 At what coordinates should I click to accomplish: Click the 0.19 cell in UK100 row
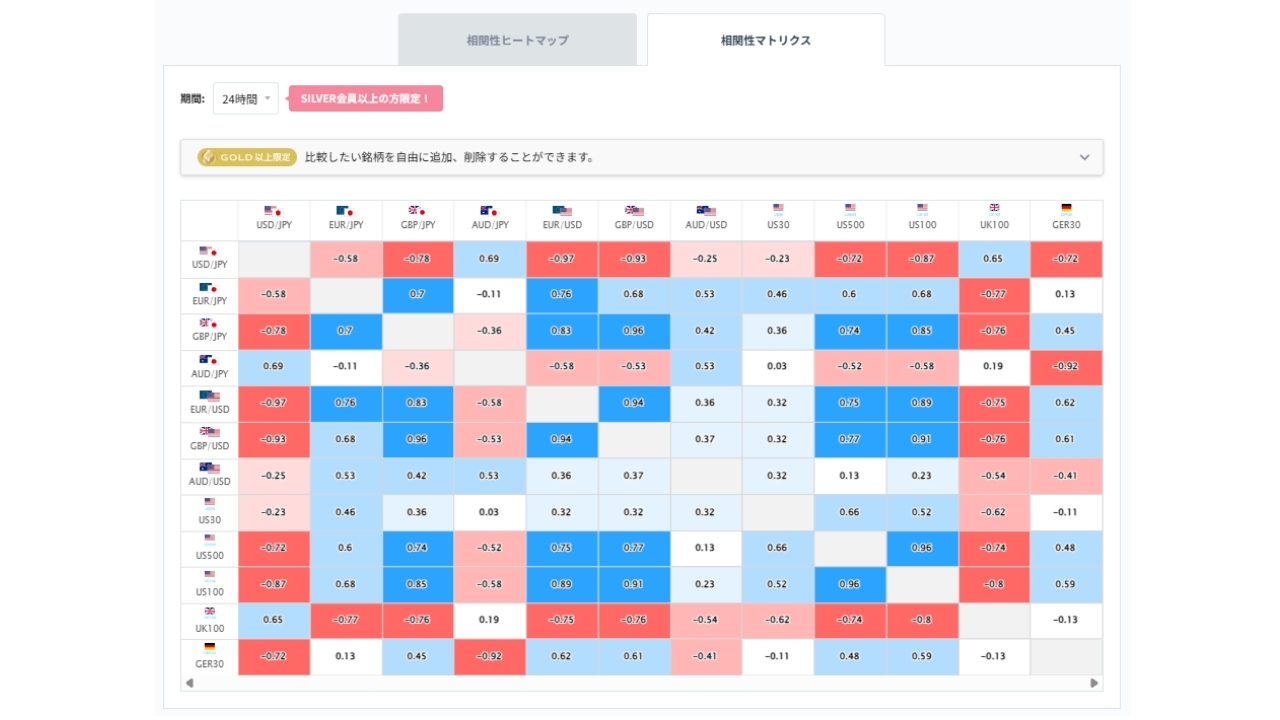click(489, 620)
